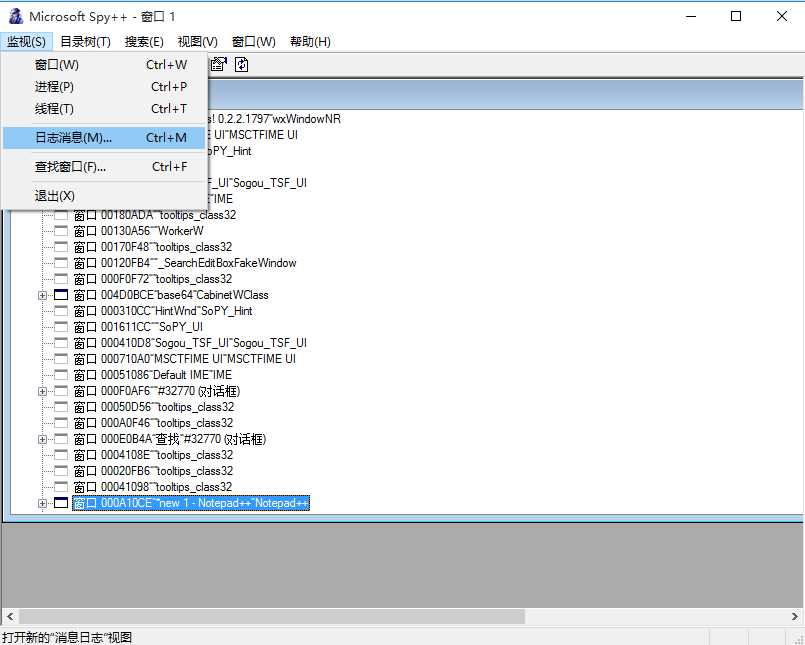Select row 000A0F46 tooltips_class32
This screenshot has height=645, width=805.
click(153, 423)
